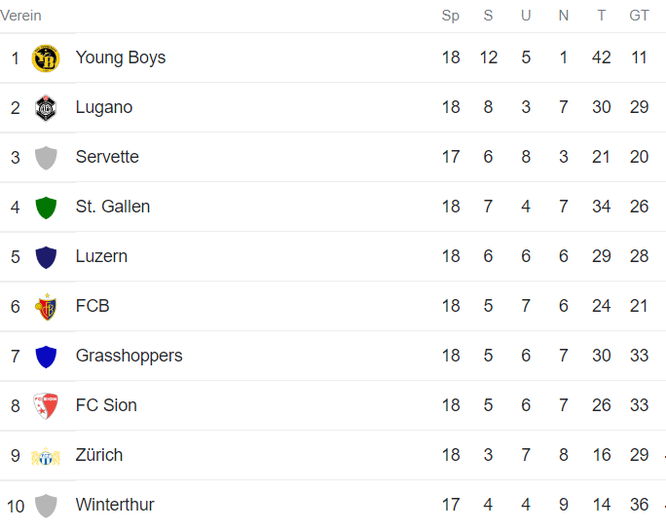Open the St. Gallen team link
This screenshot has height=531, width=666.
(x=113, y=206)
